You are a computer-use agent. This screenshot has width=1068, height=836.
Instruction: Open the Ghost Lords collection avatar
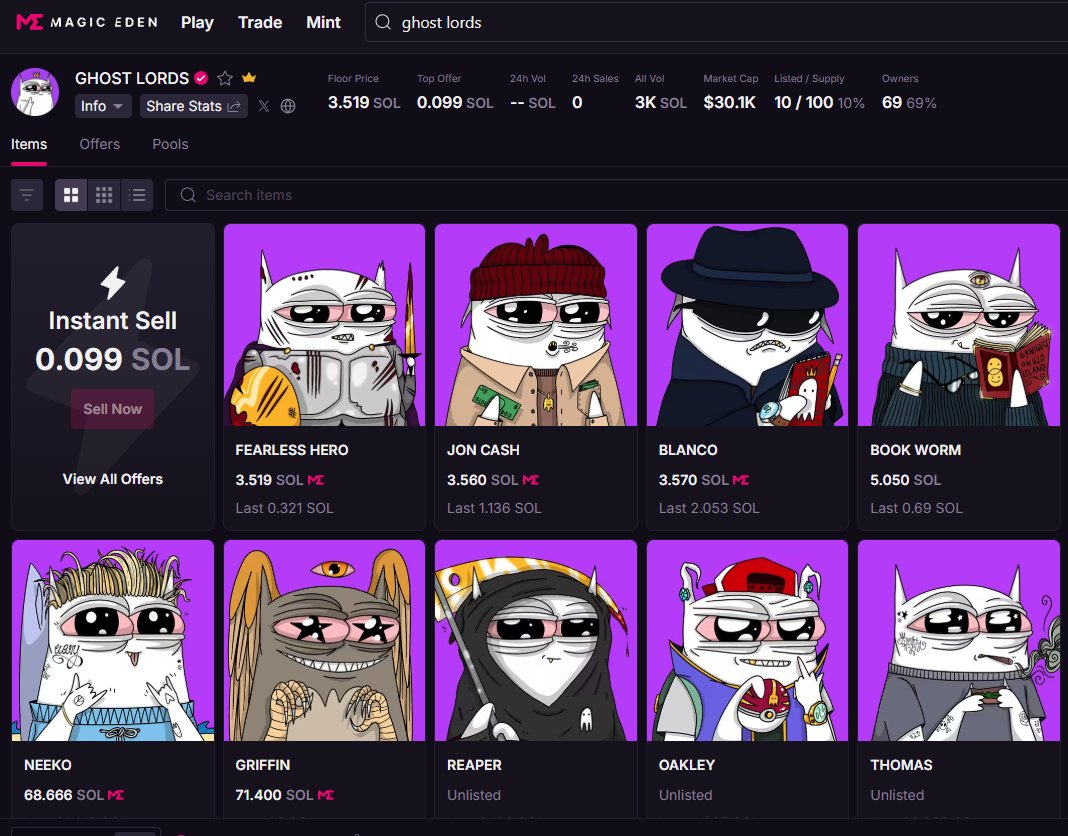coord(35,92)
